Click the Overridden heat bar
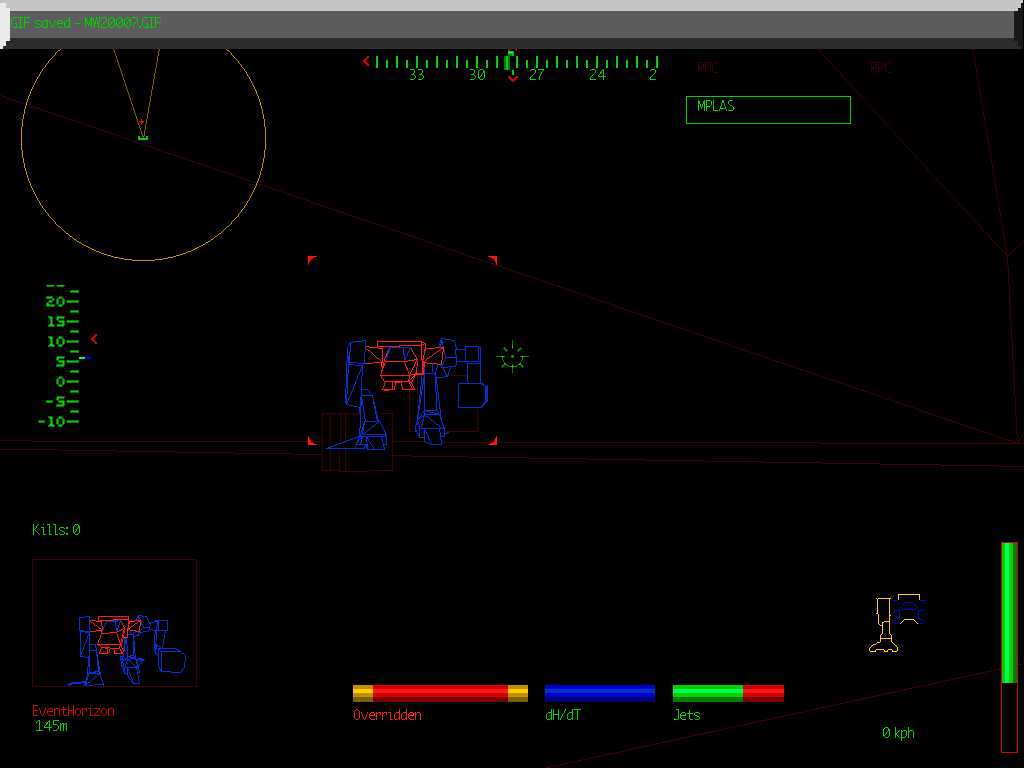1024x768 pixels. click(440, 693)
